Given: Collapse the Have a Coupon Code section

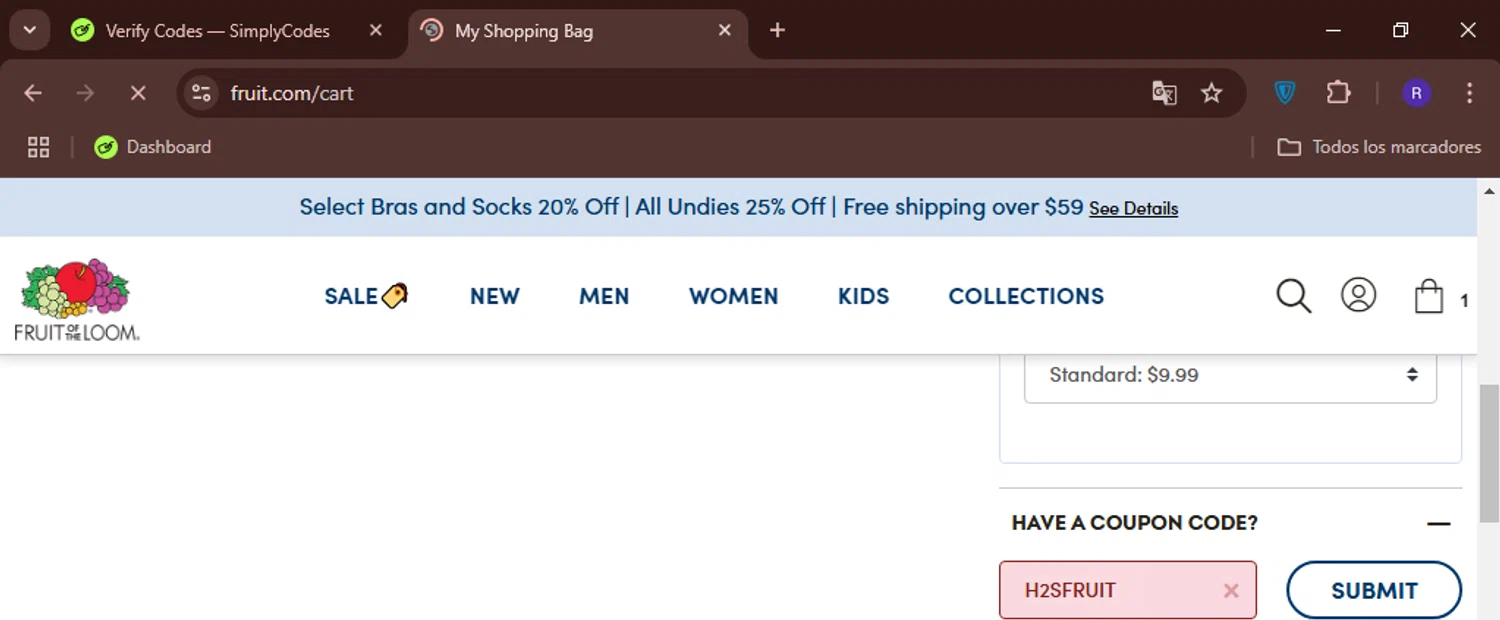Looking at the screenshot, I should tap(1438, 523).
